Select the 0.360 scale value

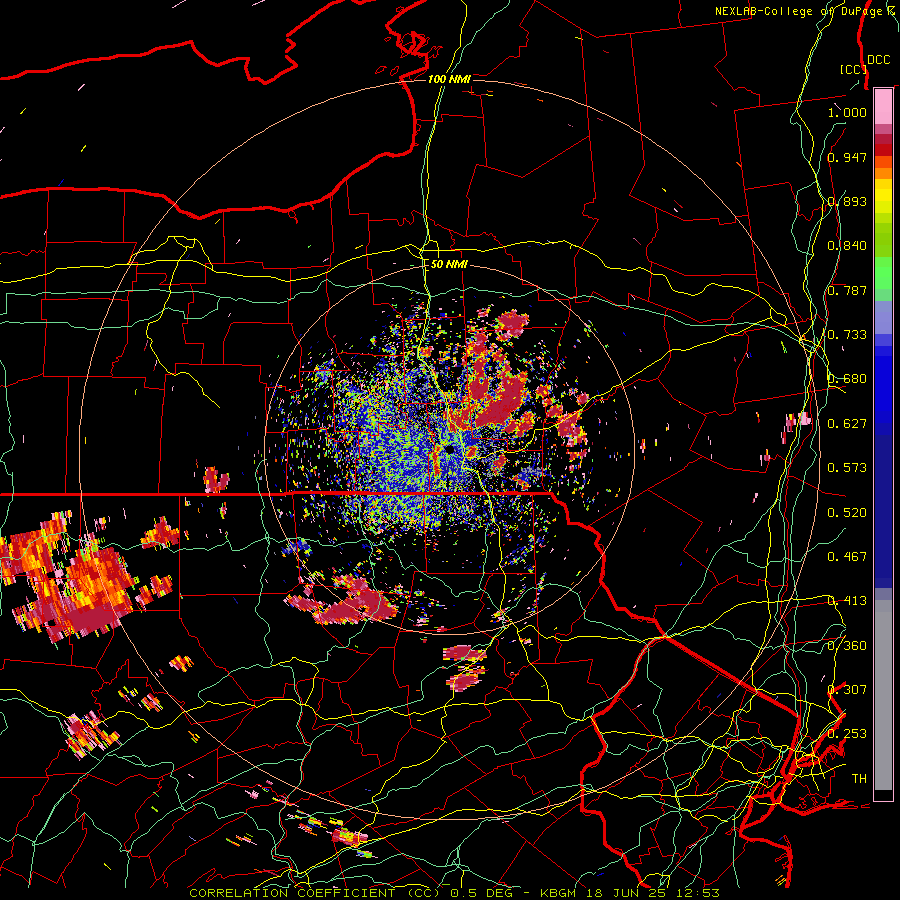tap(847, 646)
